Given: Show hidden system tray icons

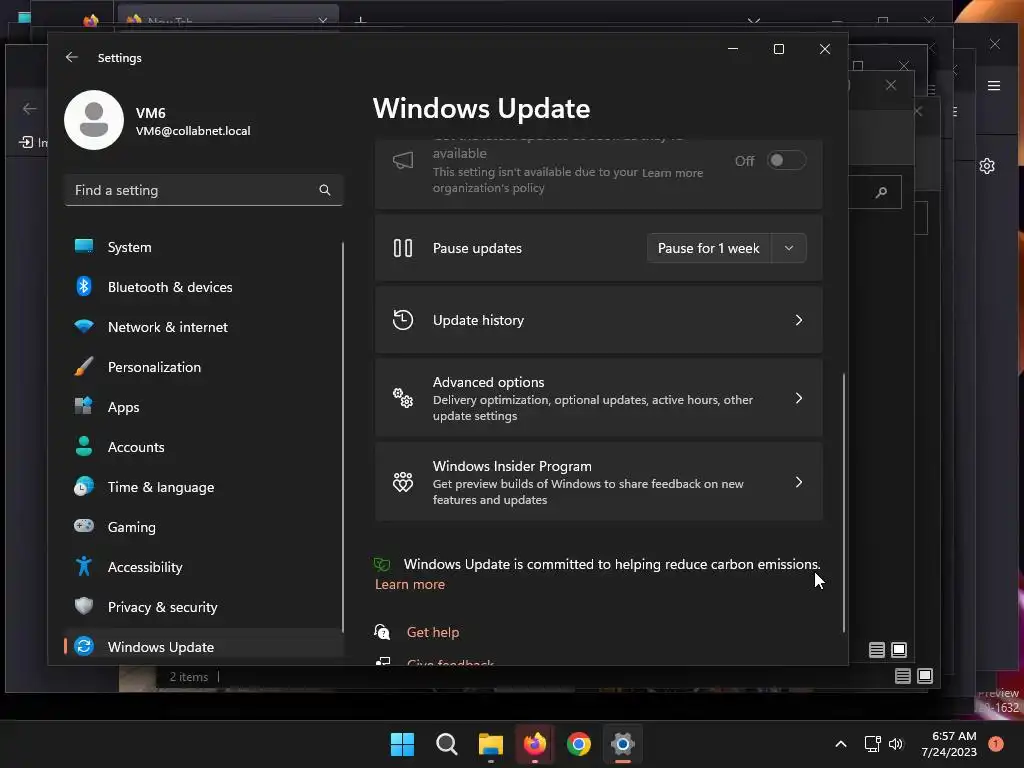Looking at the screenshot, I should (841, 744).
